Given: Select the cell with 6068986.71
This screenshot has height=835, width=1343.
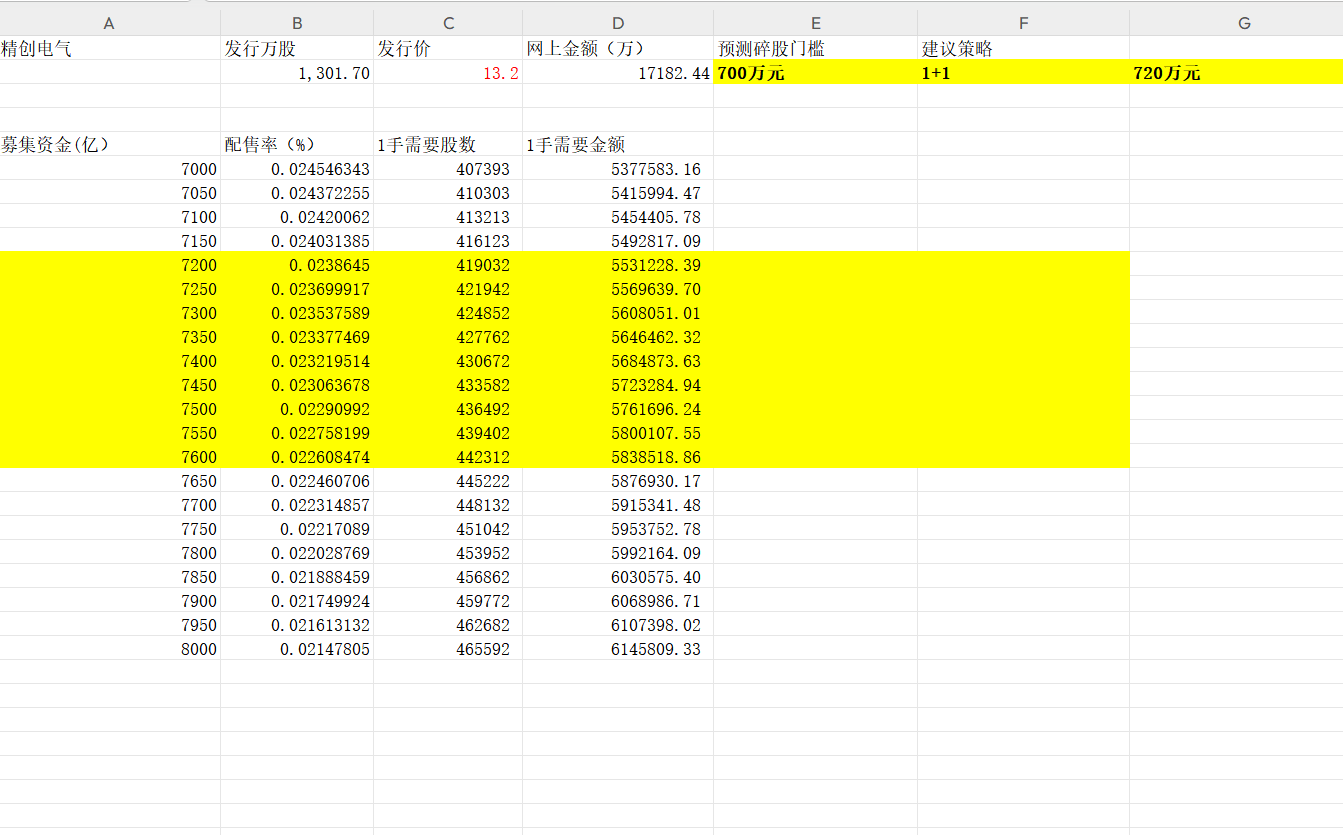Looking at the screenshot, I should pyautogui.click(x=618, y=600).
